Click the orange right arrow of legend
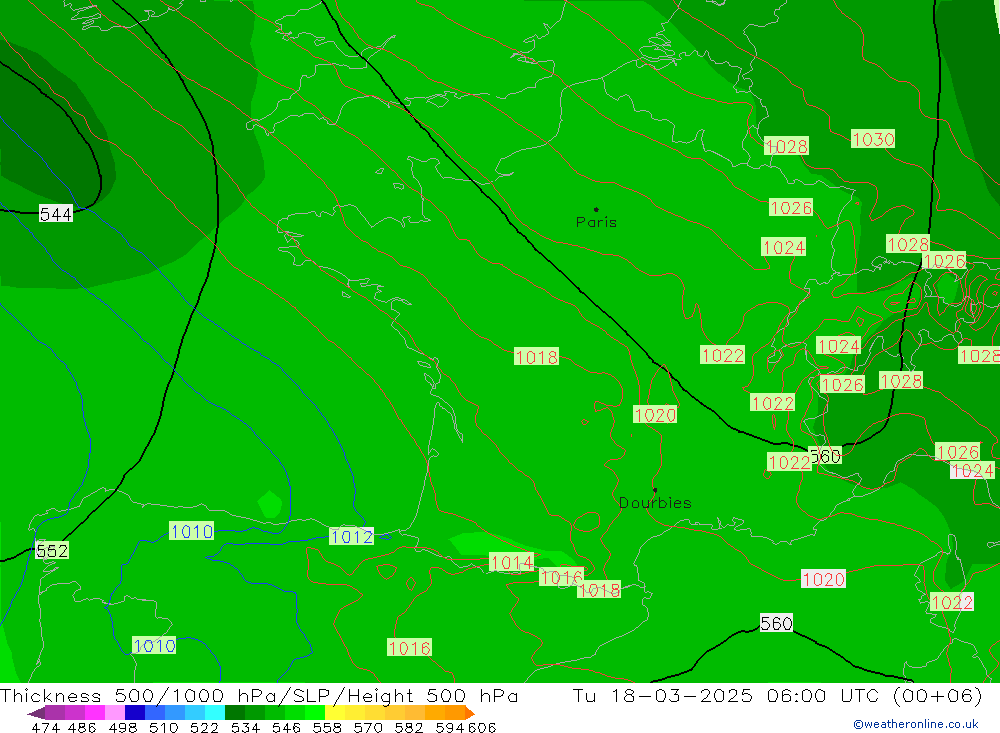 coord(470,713)
